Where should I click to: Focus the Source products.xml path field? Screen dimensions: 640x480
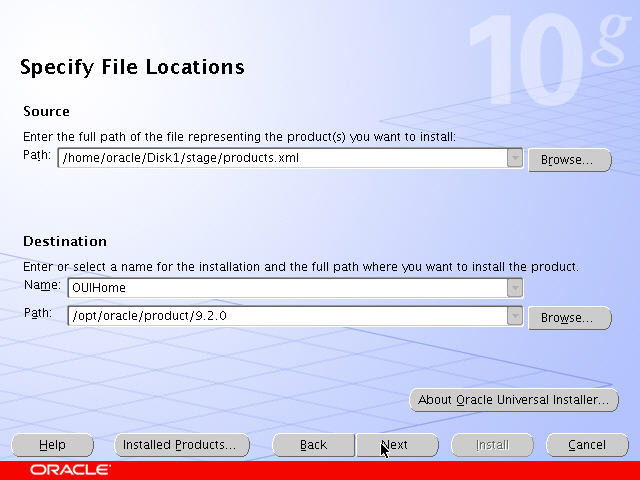(282, 158)
